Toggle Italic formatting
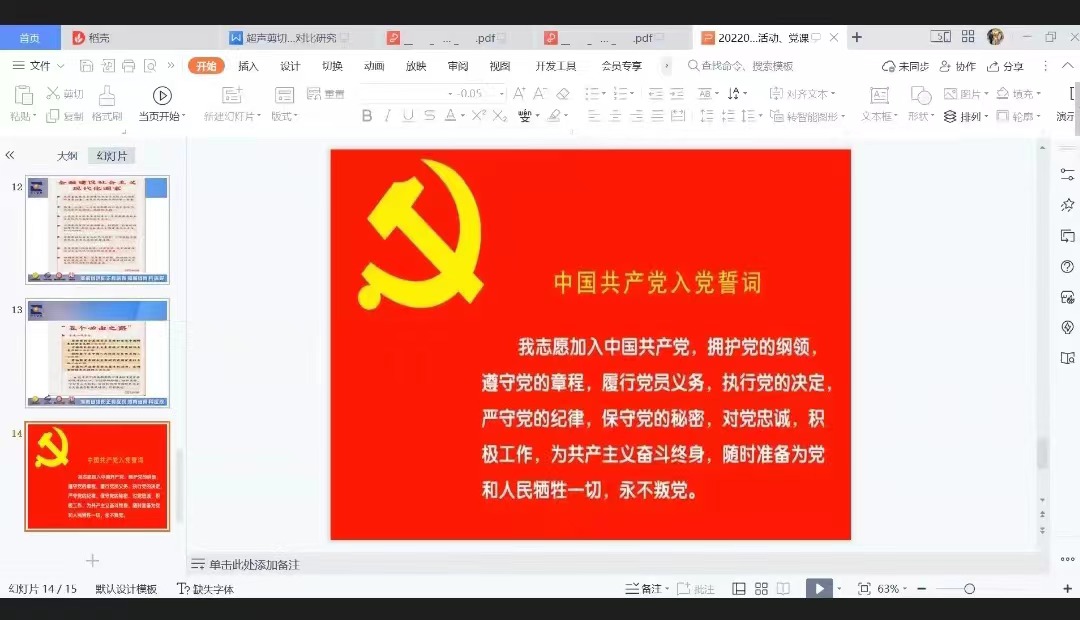 (387, 116)
